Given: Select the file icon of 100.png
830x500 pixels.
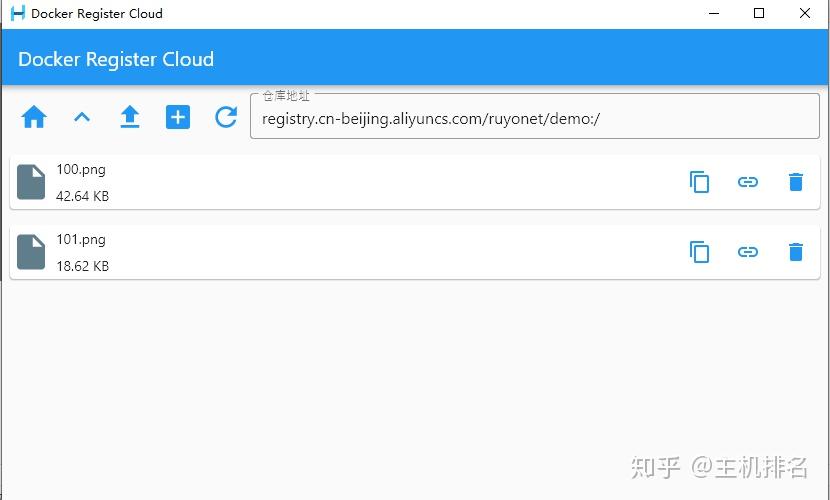Looking at the screenshot, I should 31,182.
